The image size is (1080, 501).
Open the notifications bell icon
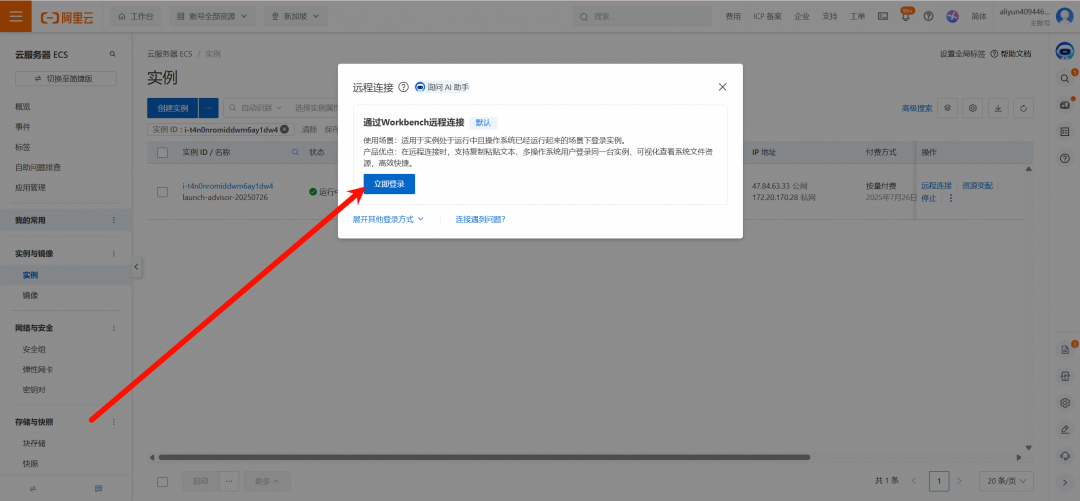tap(905, 17)
